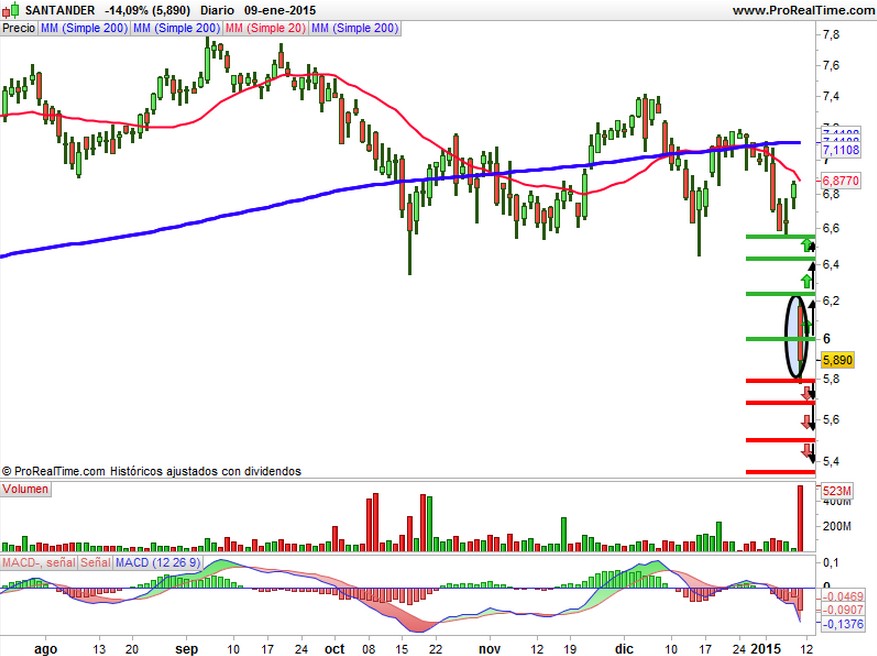Click the 20 date marker in August

point(132,649)
